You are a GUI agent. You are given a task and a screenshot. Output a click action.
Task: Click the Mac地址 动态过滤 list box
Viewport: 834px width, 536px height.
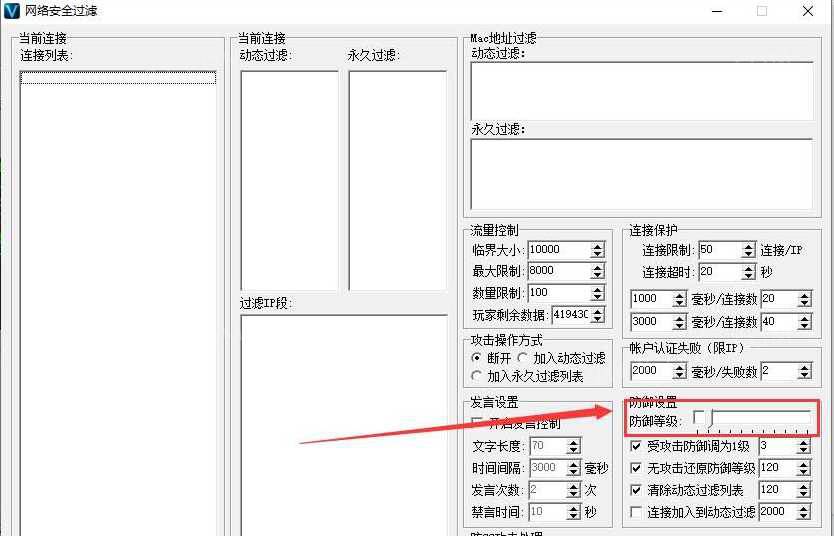point(641,91)
